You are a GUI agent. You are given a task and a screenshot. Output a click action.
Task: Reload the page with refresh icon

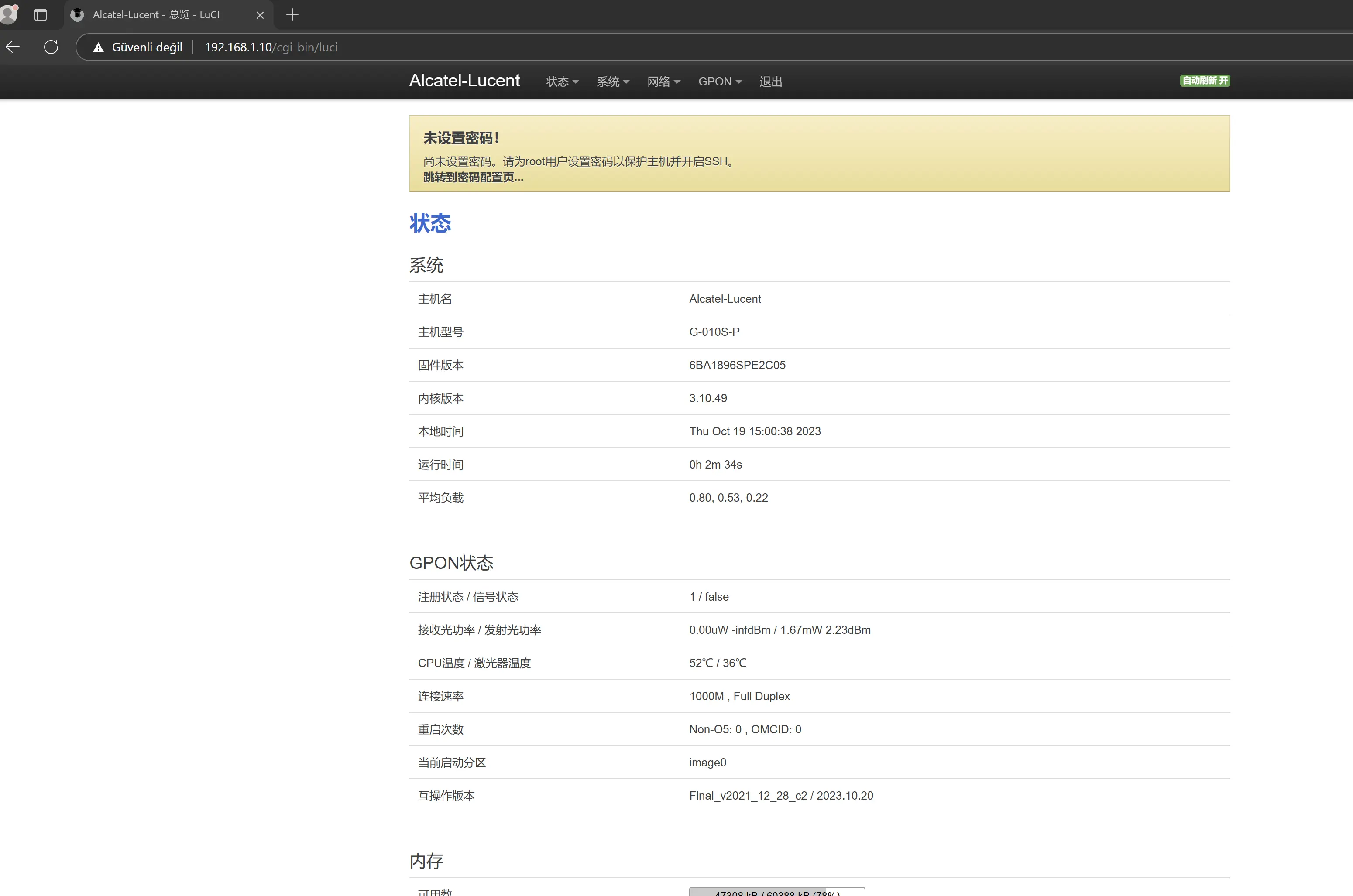pos(51,47)
